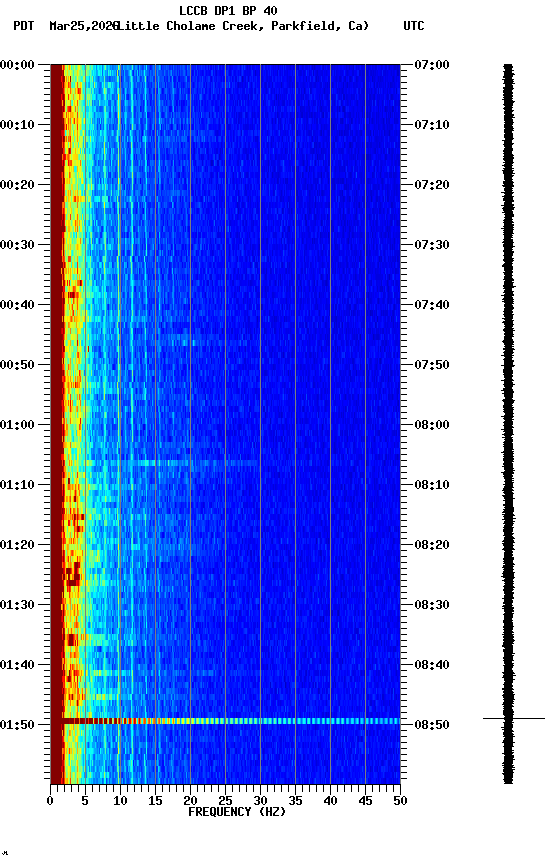Click the '00:20' PDT time label
The width and height of the screenshot is (552, 864).
pos(17,185)
